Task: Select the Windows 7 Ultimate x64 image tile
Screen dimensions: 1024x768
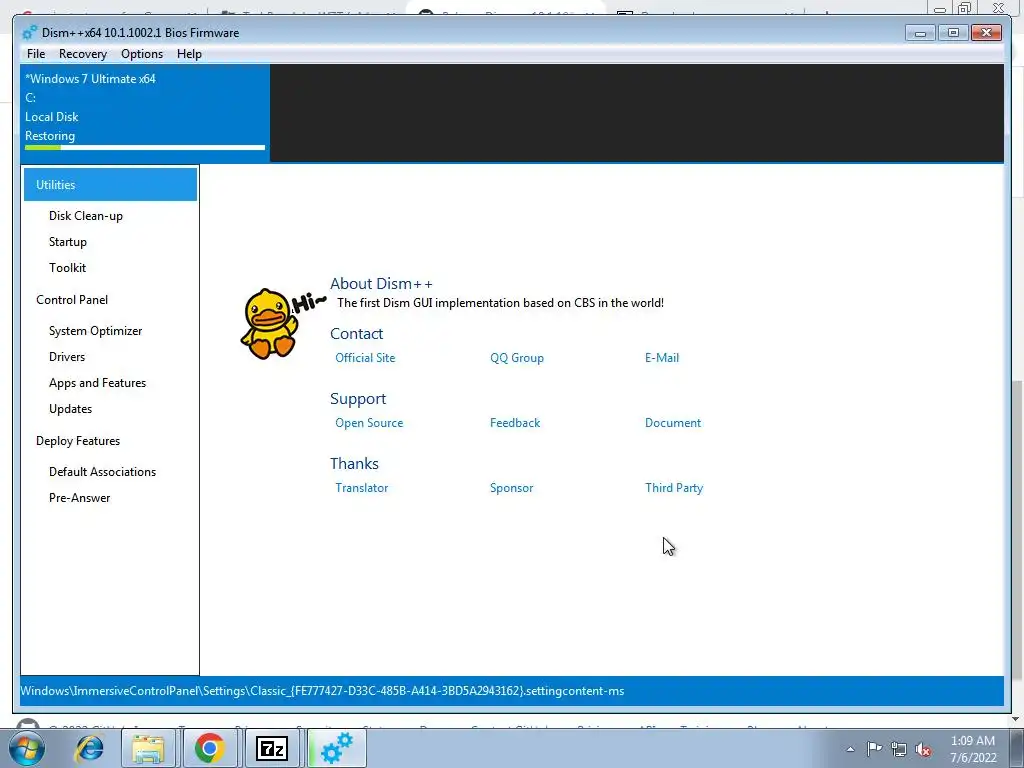Action: tap(145, 112)
